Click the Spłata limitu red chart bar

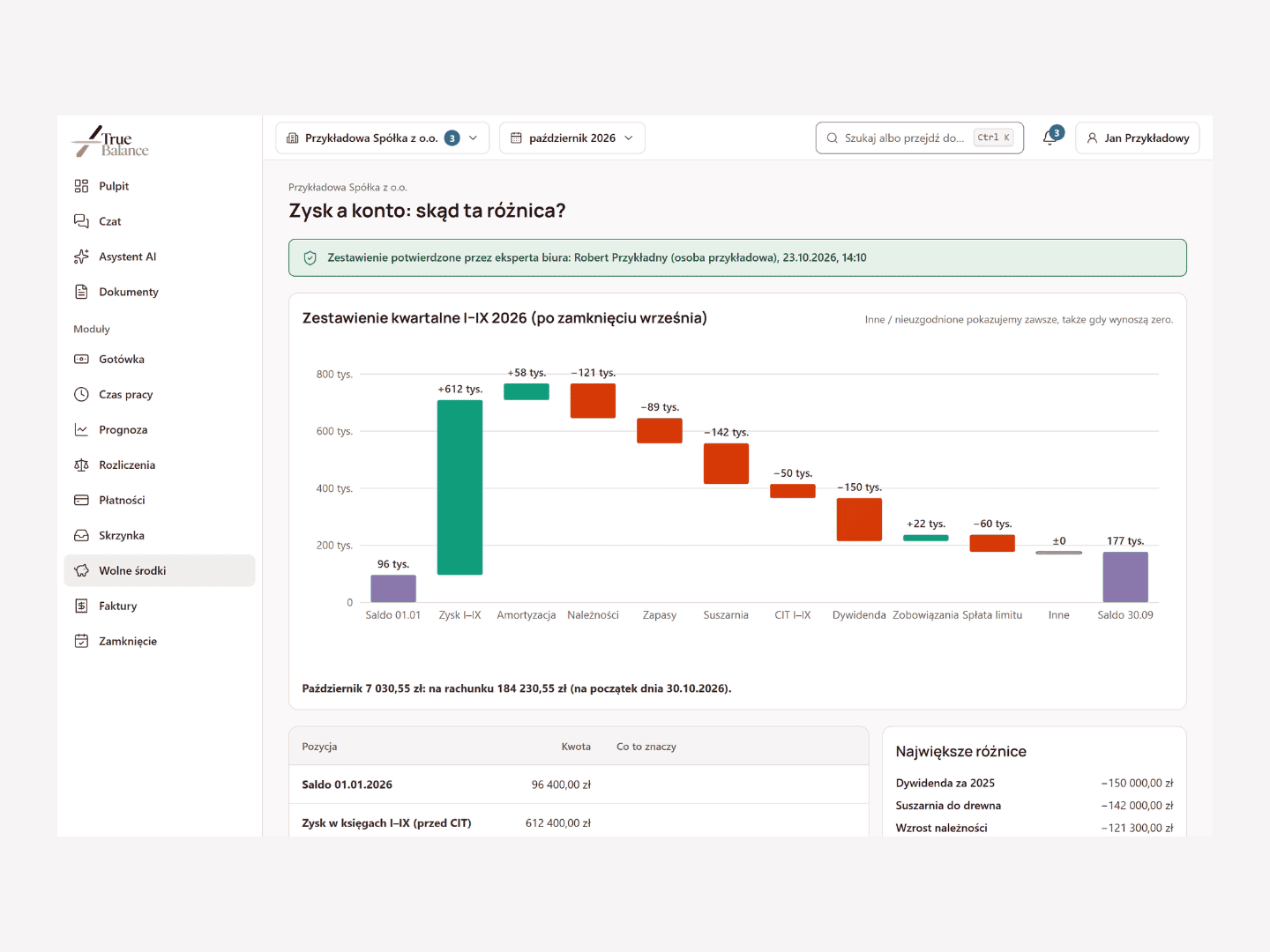pos(992,544)
